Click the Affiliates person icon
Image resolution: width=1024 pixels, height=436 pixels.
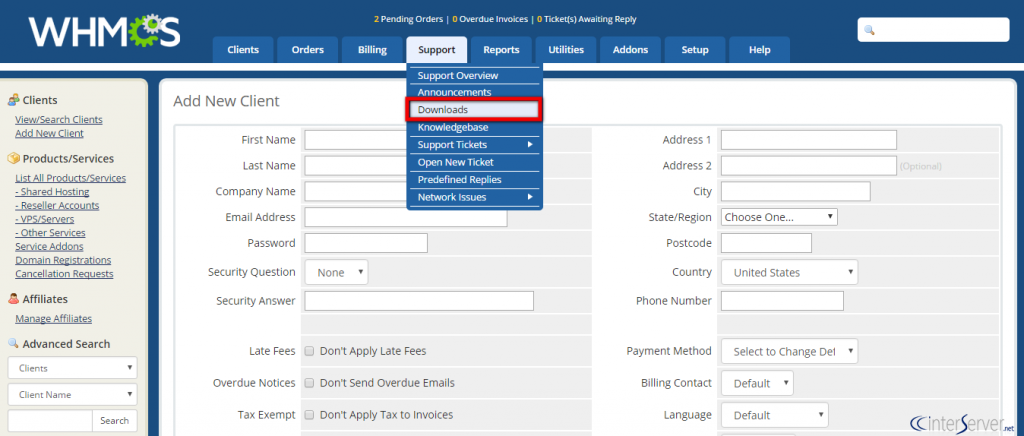(13, 299)
